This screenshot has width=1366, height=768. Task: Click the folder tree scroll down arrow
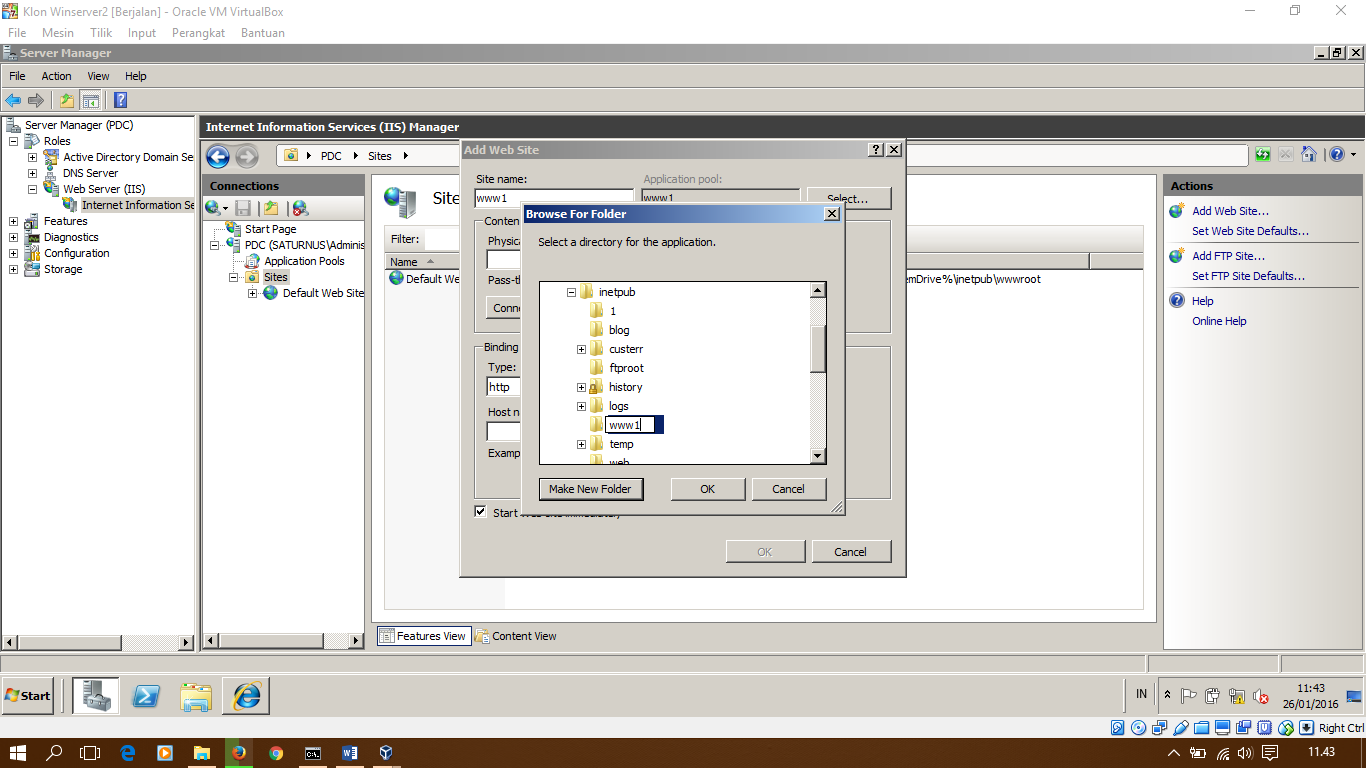click(x=818, y=456)
